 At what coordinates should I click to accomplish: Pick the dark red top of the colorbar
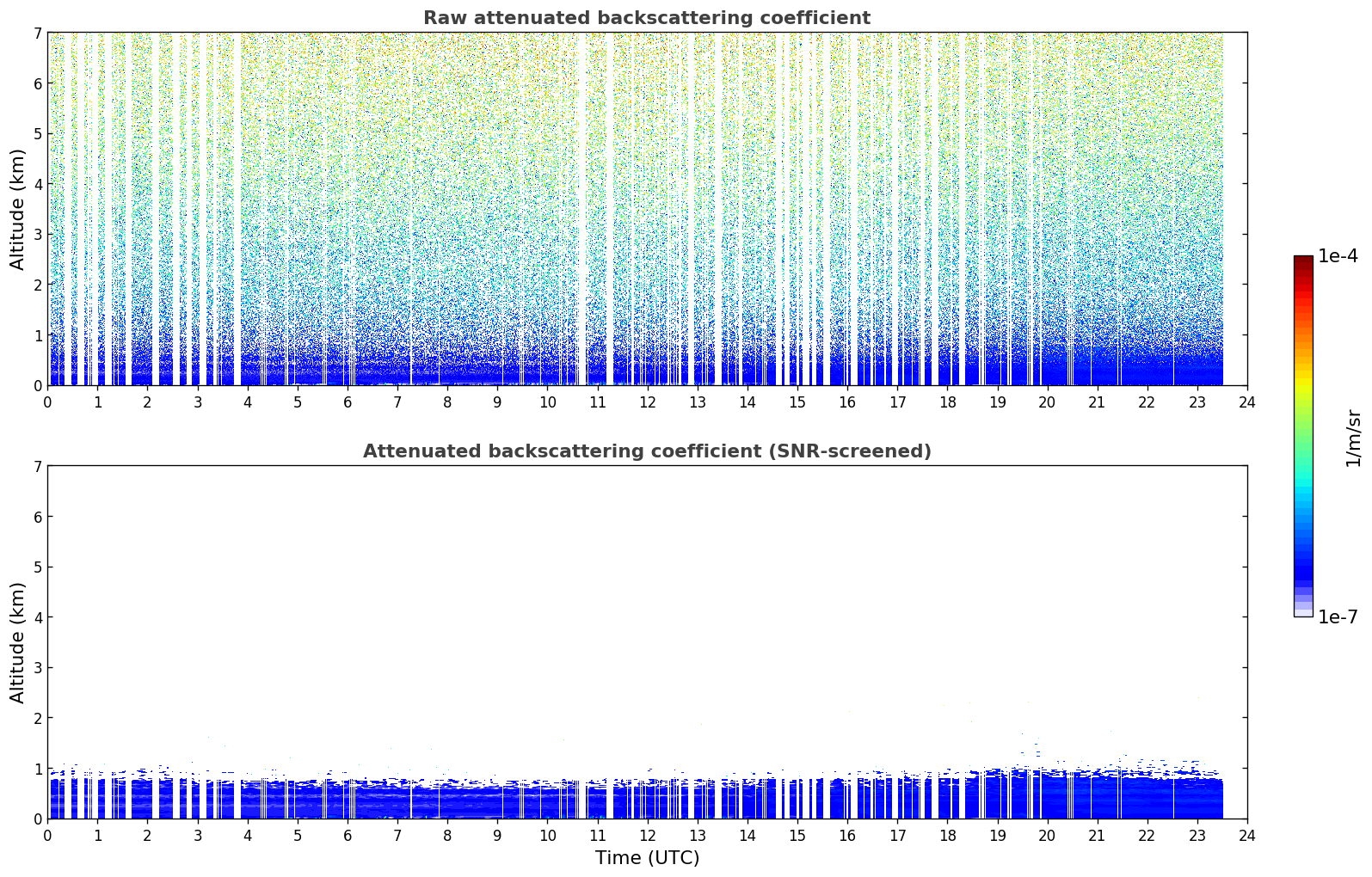1303,261
